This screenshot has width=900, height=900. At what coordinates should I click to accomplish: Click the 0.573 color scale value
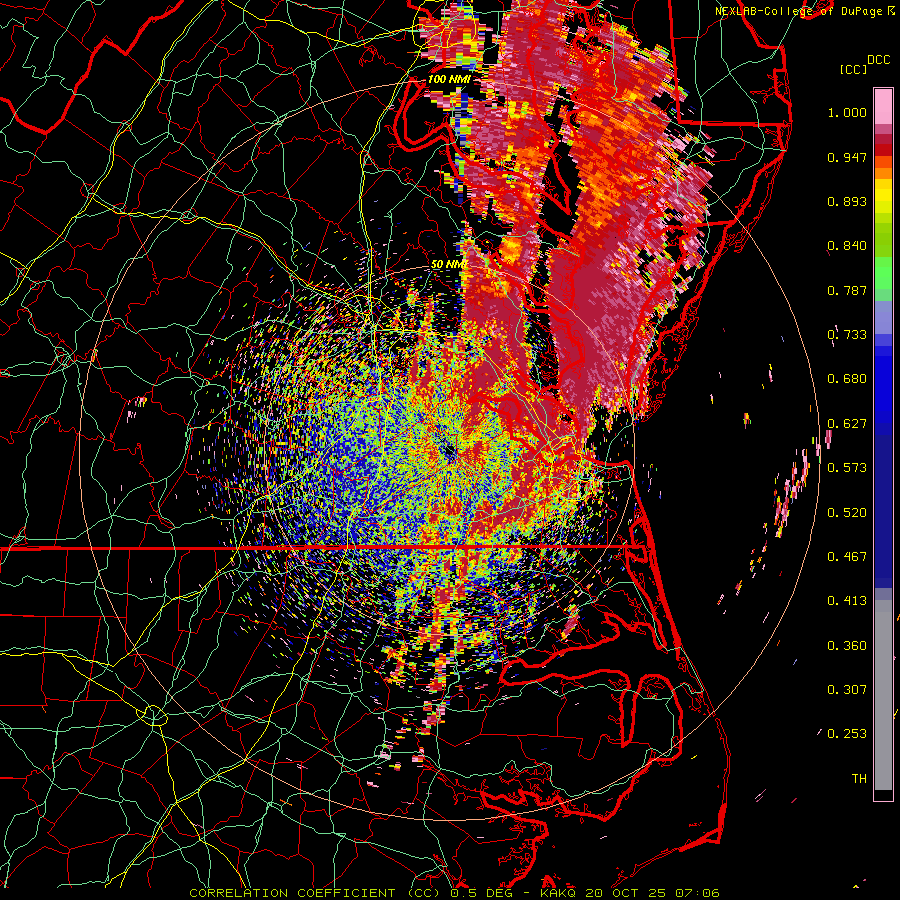pos(847,468)
